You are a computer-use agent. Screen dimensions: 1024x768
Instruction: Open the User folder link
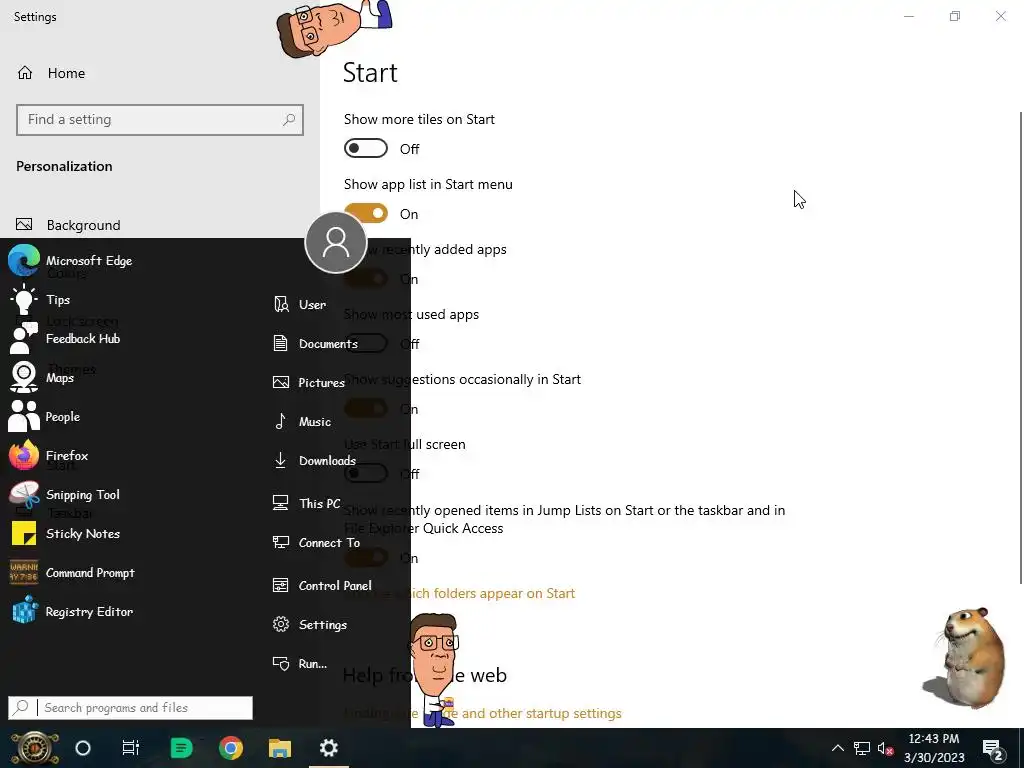tap(300, 304)
